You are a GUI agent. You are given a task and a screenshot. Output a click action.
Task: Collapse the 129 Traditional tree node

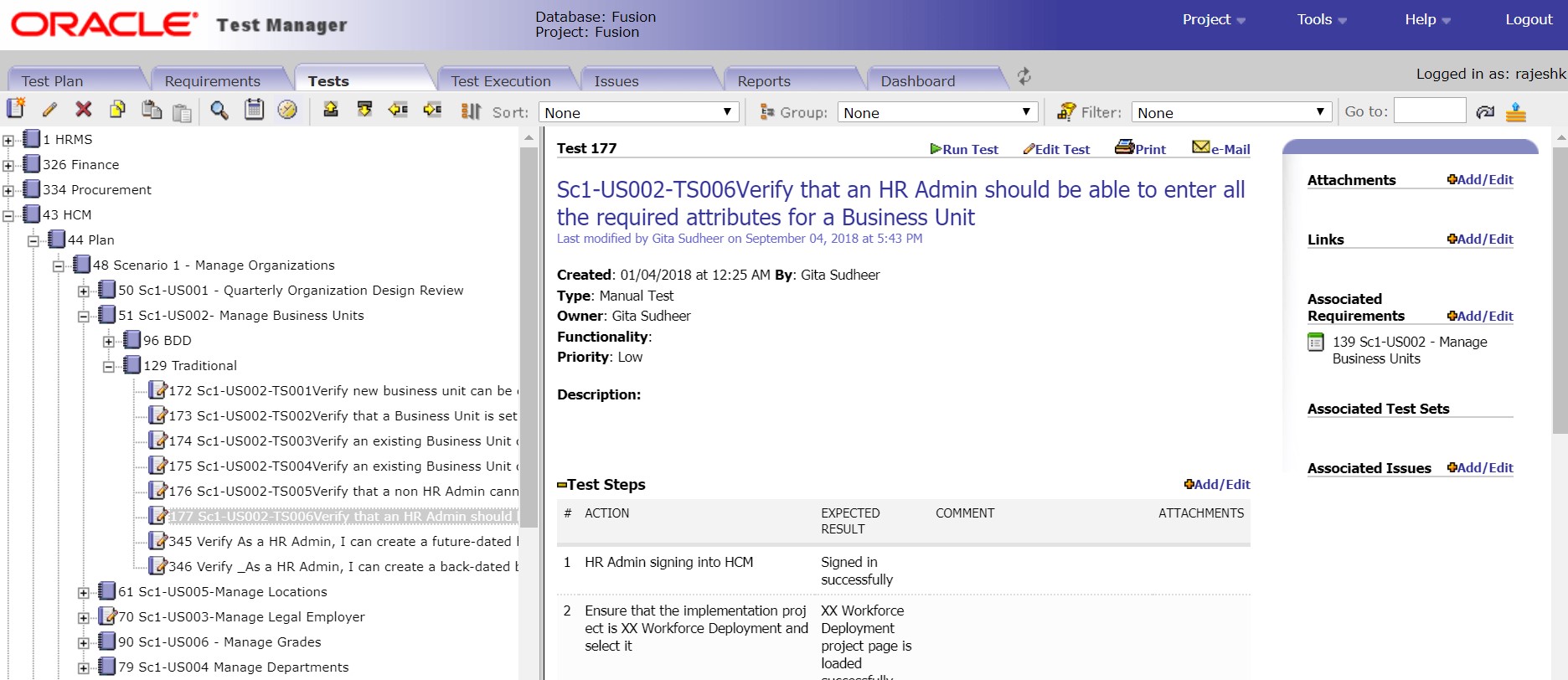click(109, 367)
